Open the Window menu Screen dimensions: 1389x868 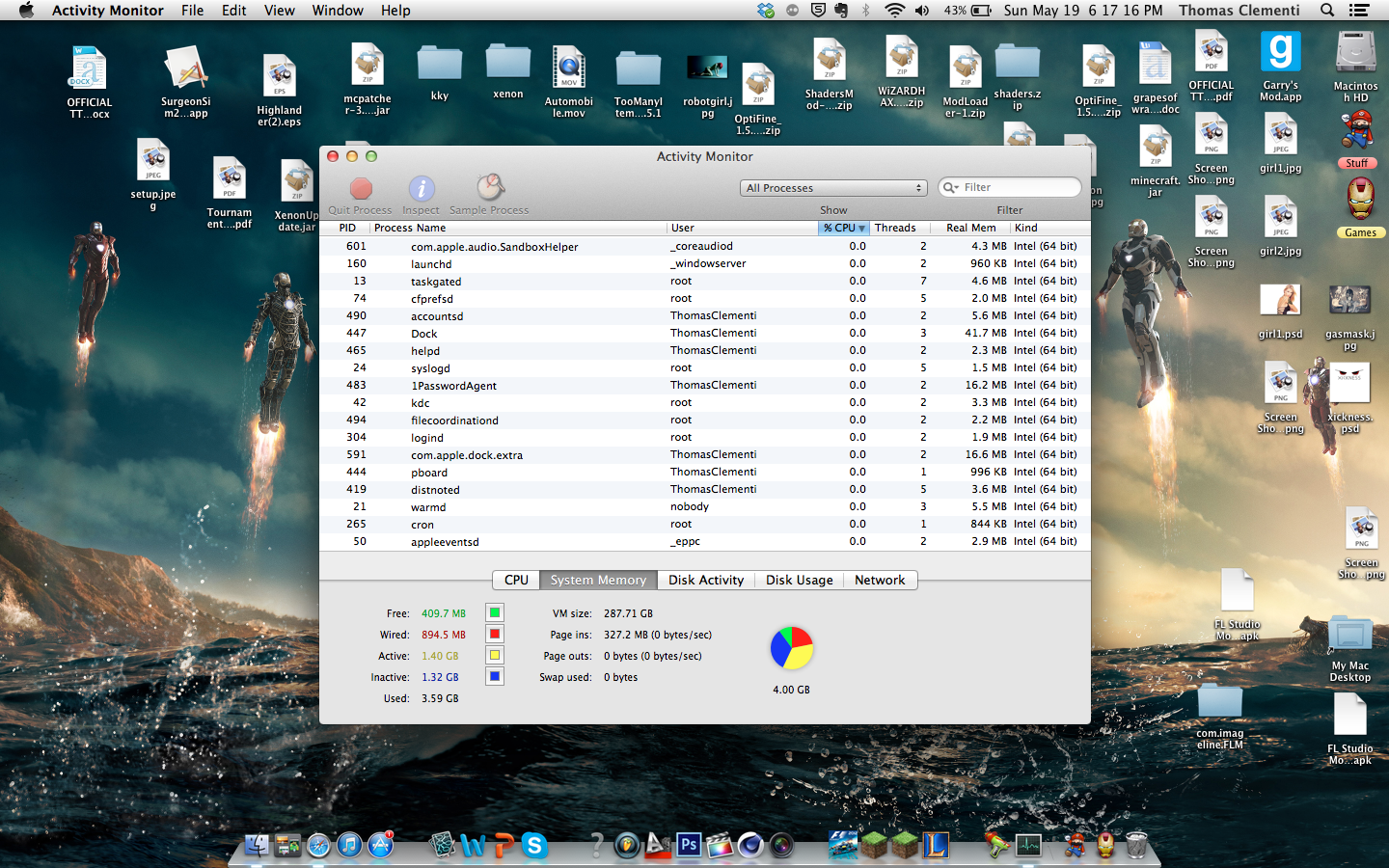point(338,11)
